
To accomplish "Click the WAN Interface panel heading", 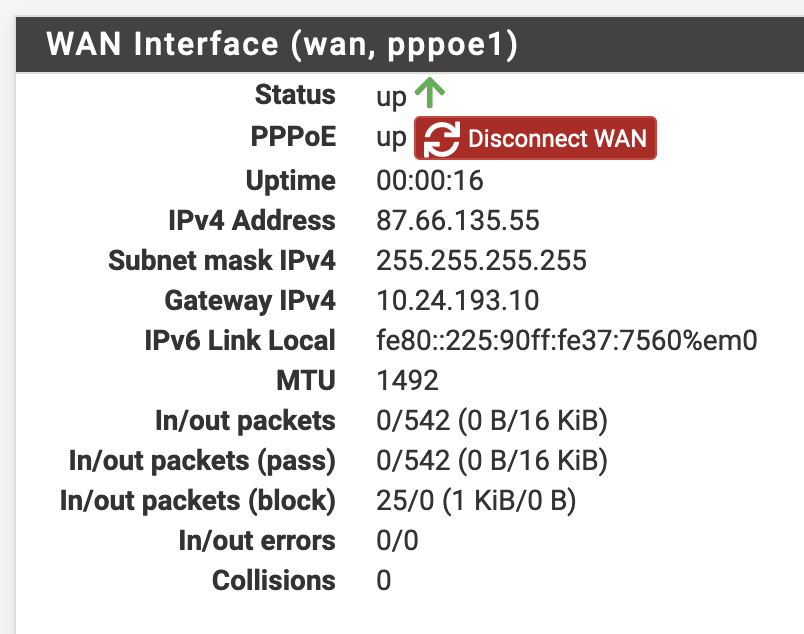I will (288, 45).
